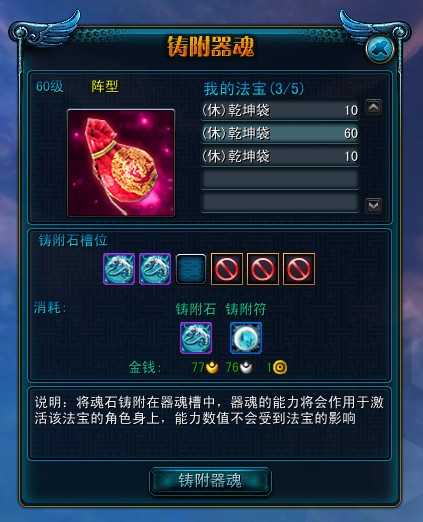Click the 铸附石 consumption item icon
This screenshot has width=423, height=522.
[196, 338]
